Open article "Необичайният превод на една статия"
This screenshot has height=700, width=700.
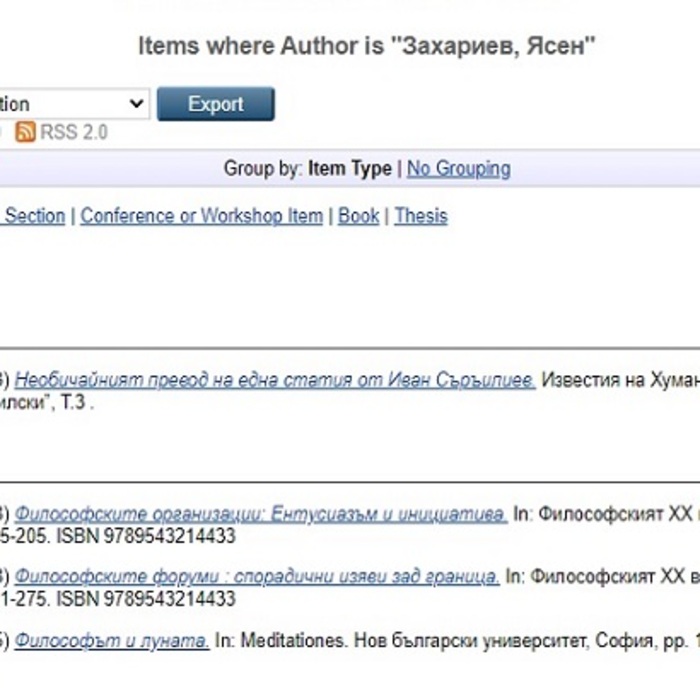tap(275, 380)
